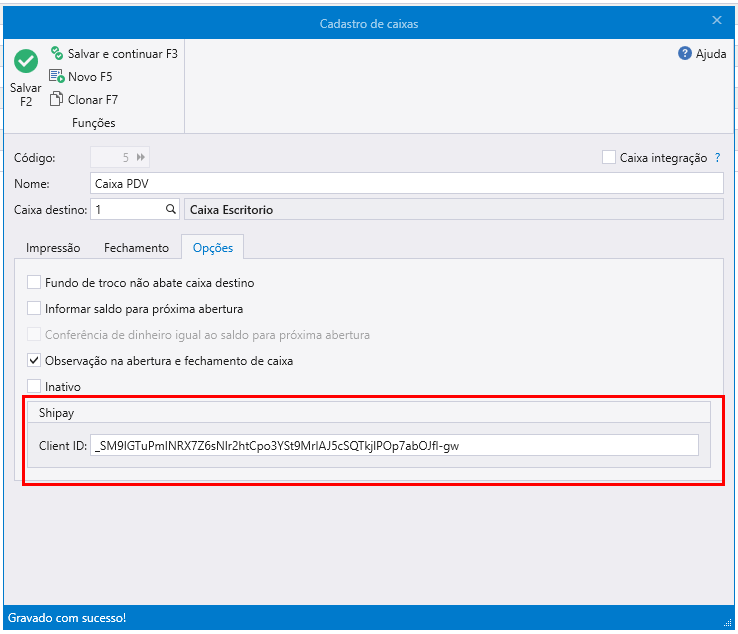The height and width of the screenshot is (634, 738).
Task: Click the Nome field containing Caixa PDV
Action: (405, 184)
